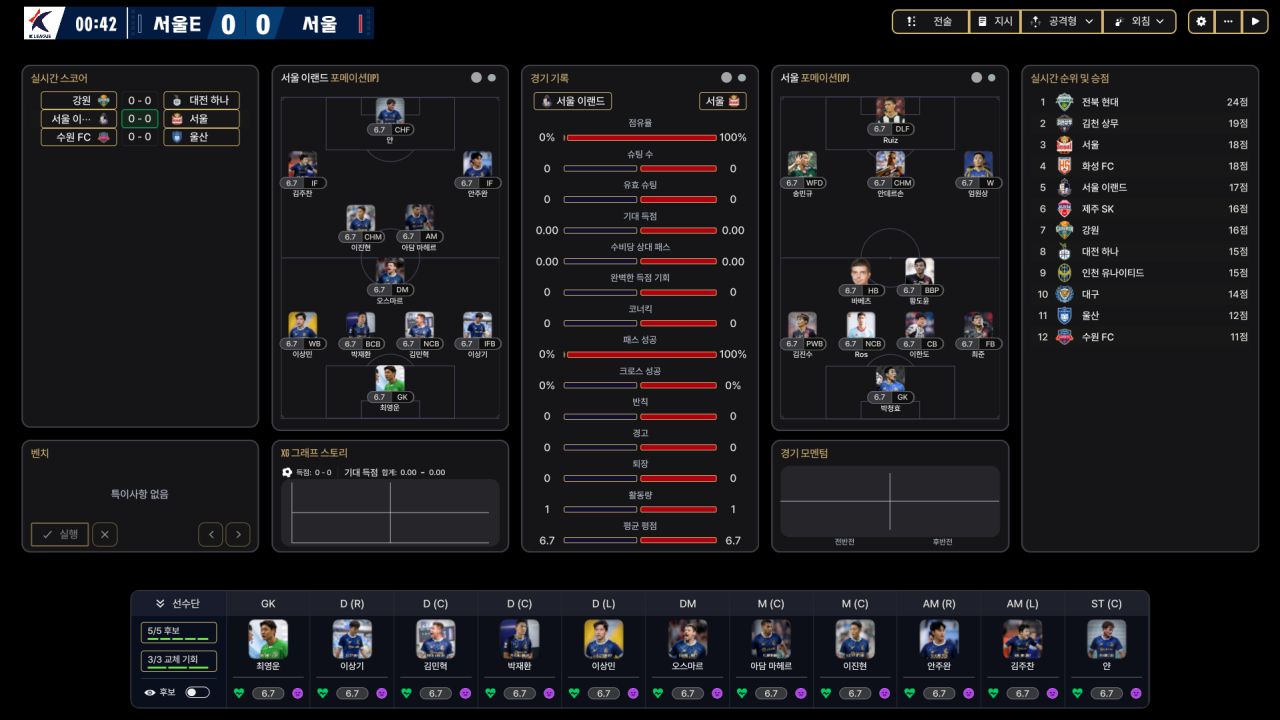Click the large dot in 경기 기록 panel header
The height and width of the screenshot is (720, 1280).
(726, 78)
